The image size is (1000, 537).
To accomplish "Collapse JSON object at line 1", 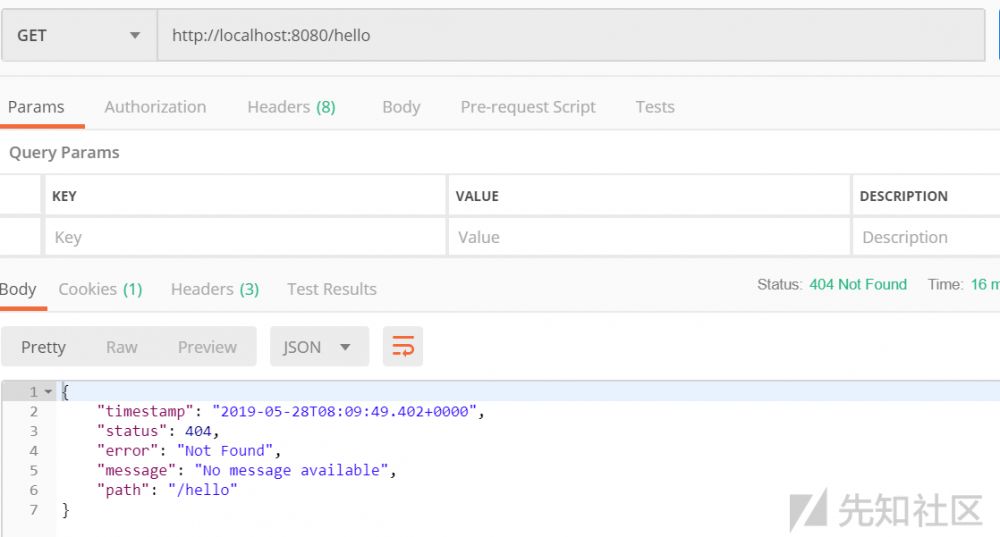I will pyautogui.click(x=49, y=392).
